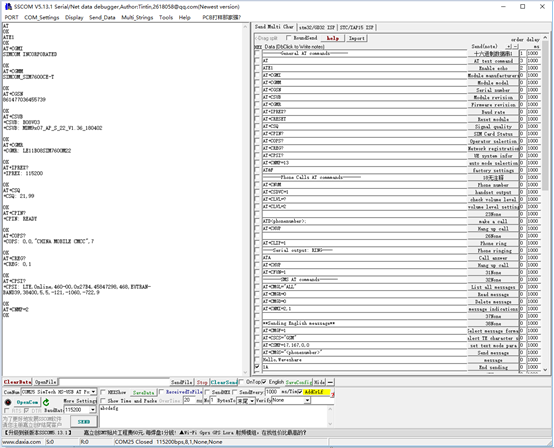Click the minus button right of Hide
The height and width of the screenshot is (448, 554).
point(330,382)
